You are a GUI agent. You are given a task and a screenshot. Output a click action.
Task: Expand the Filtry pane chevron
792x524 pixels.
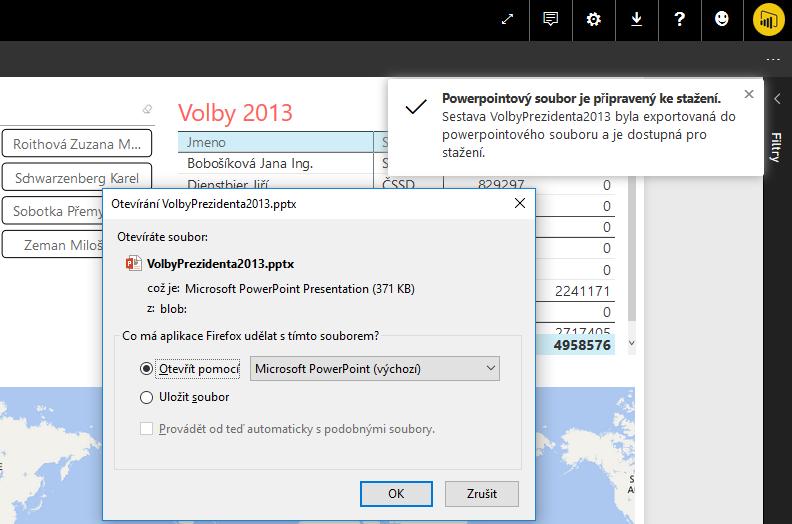click(777, 99)
